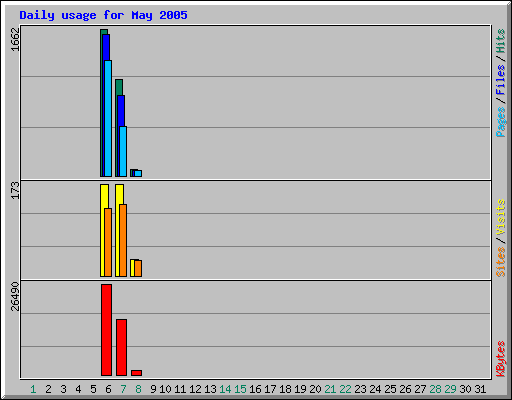Click the red KBytes bar for day 7
512x400 pixels.
(121, 347)
